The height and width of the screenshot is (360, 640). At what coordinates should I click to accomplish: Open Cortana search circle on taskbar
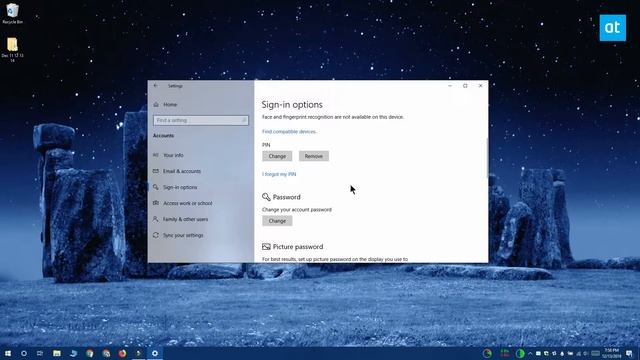(24, 353)
